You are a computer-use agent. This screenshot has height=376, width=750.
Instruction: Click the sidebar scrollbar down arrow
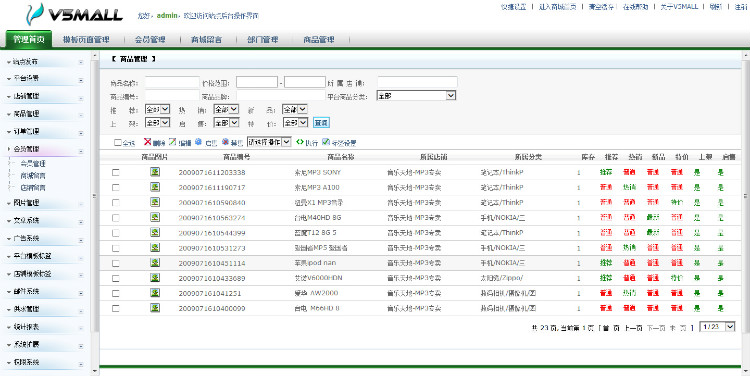point(94,371)
